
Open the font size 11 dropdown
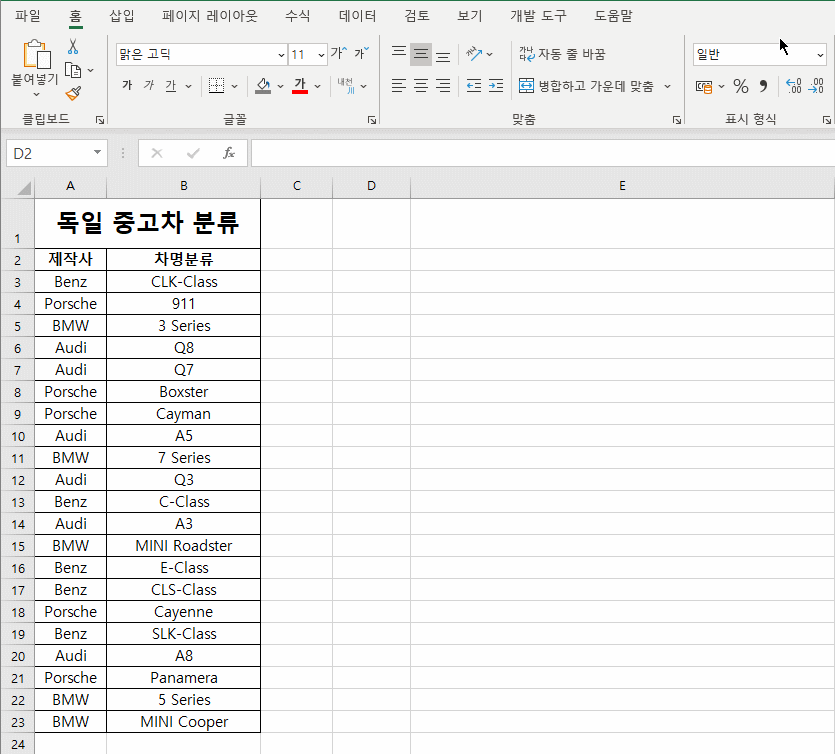[x=321, y=55]
